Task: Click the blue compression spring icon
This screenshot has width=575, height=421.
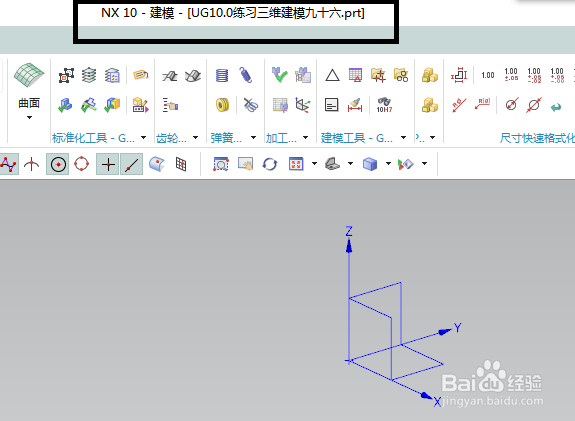Action: [222, 76]
